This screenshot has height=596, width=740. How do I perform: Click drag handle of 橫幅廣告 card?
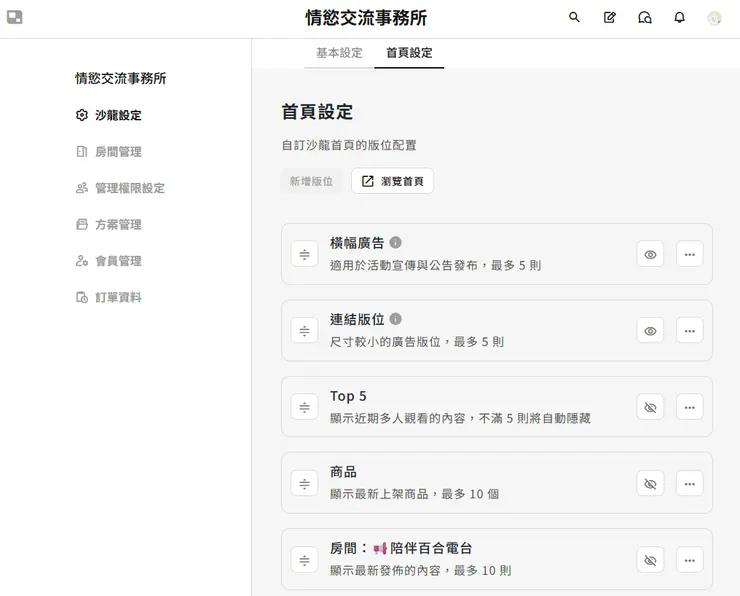click(x=304, y=254)
